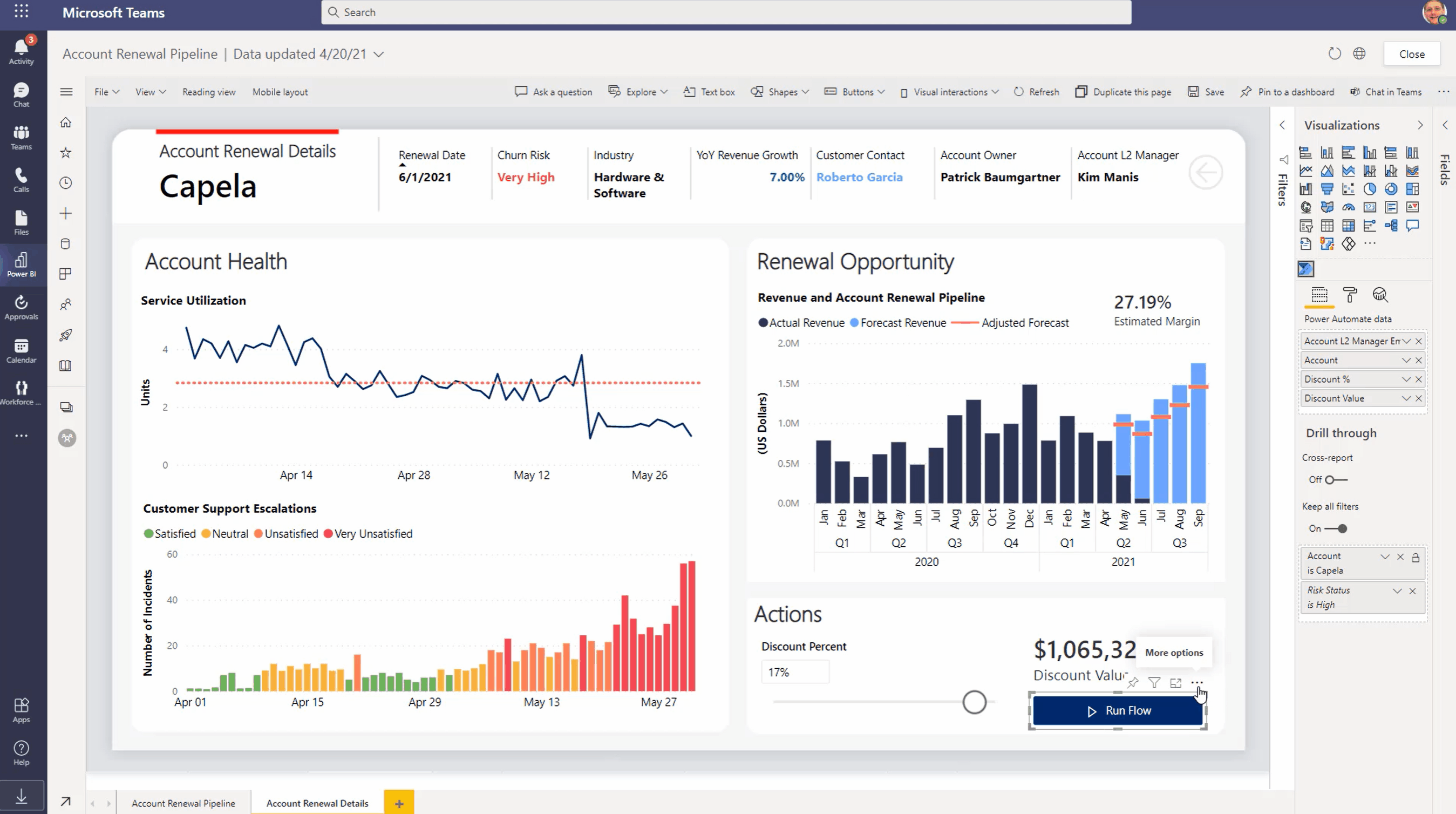Expand the Discount % field dropdown

point(1406,379)
